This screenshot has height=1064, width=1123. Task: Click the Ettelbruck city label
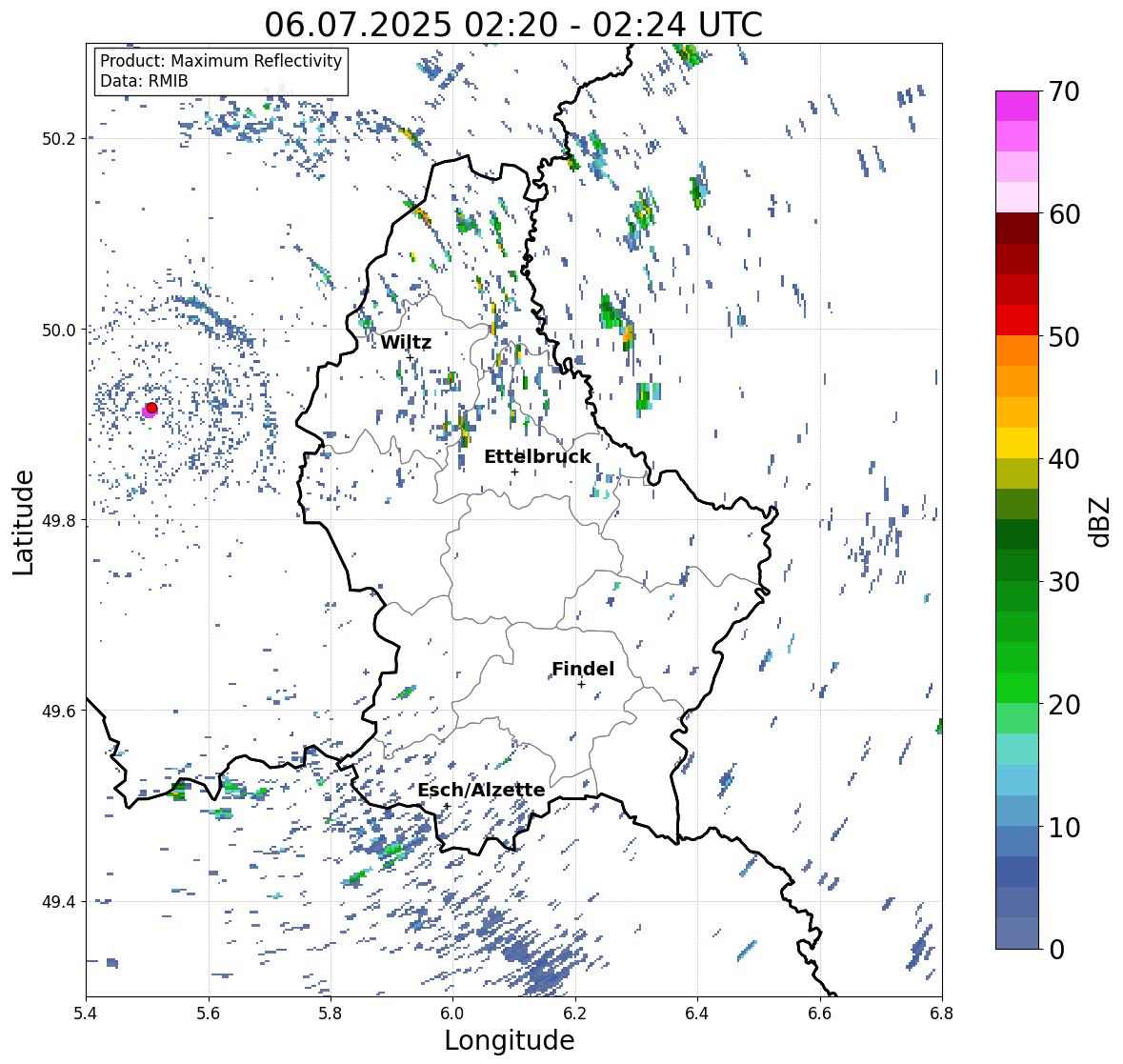click(538, 456)
